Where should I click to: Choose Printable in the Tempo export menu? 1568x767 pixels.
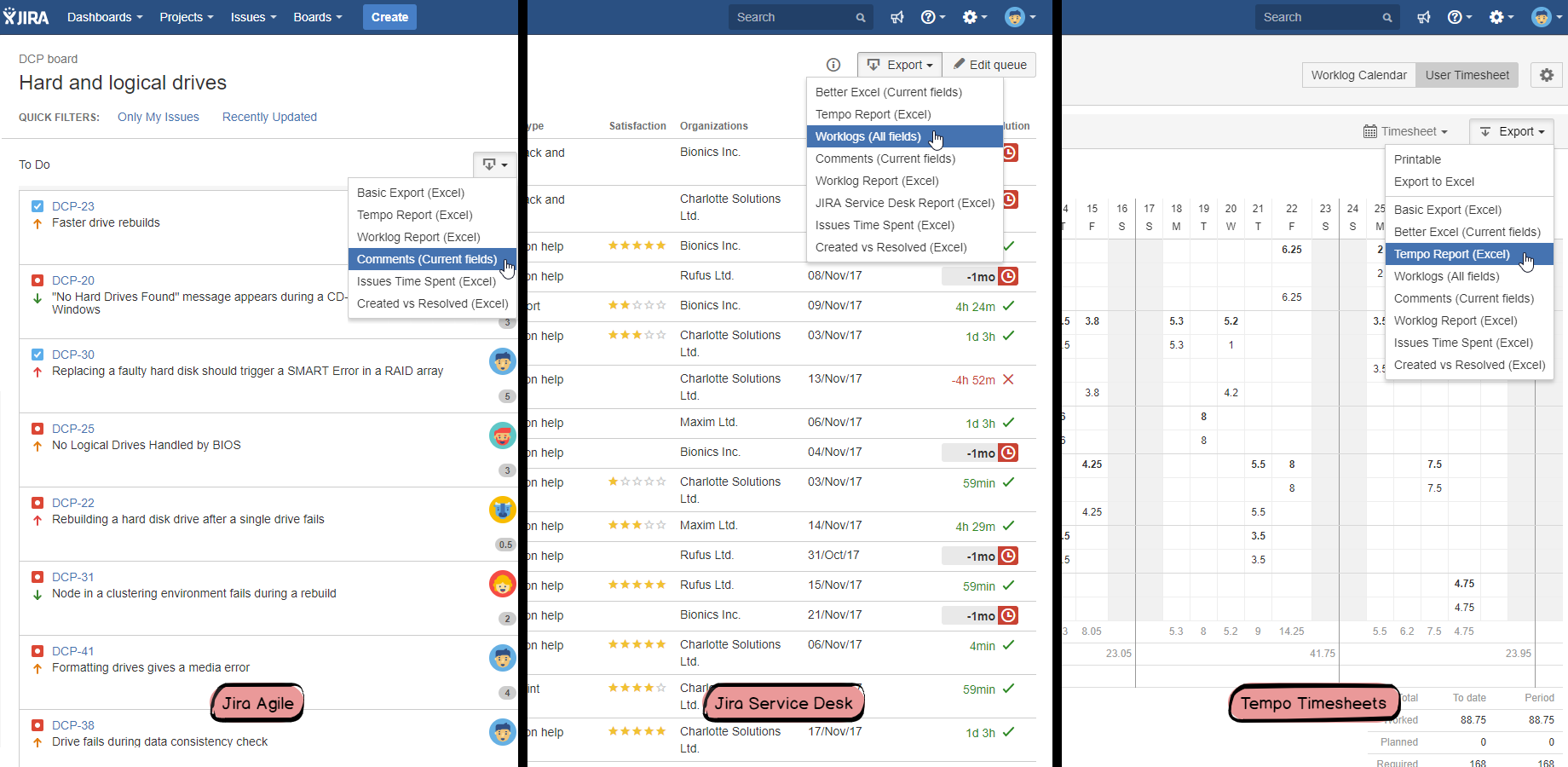(1469, 159)
